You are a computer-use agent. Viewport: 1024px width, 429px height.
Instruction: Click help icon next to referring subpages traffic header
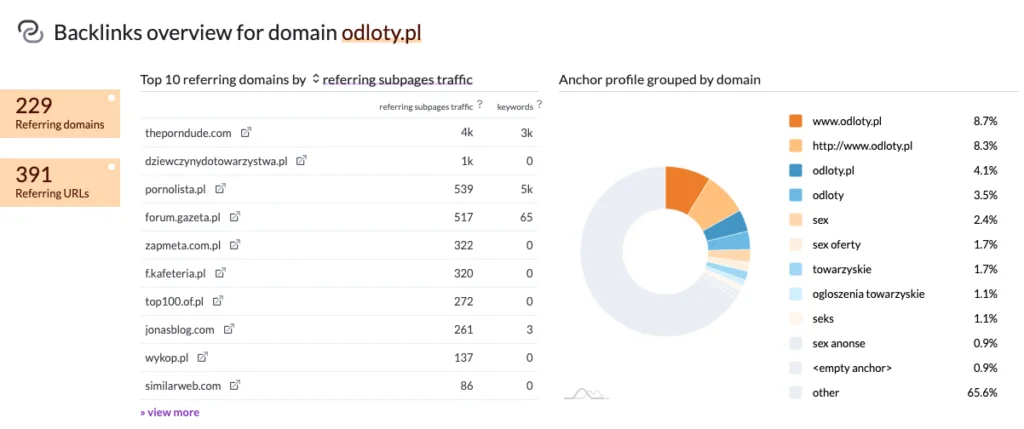click(x=480, y=104)
